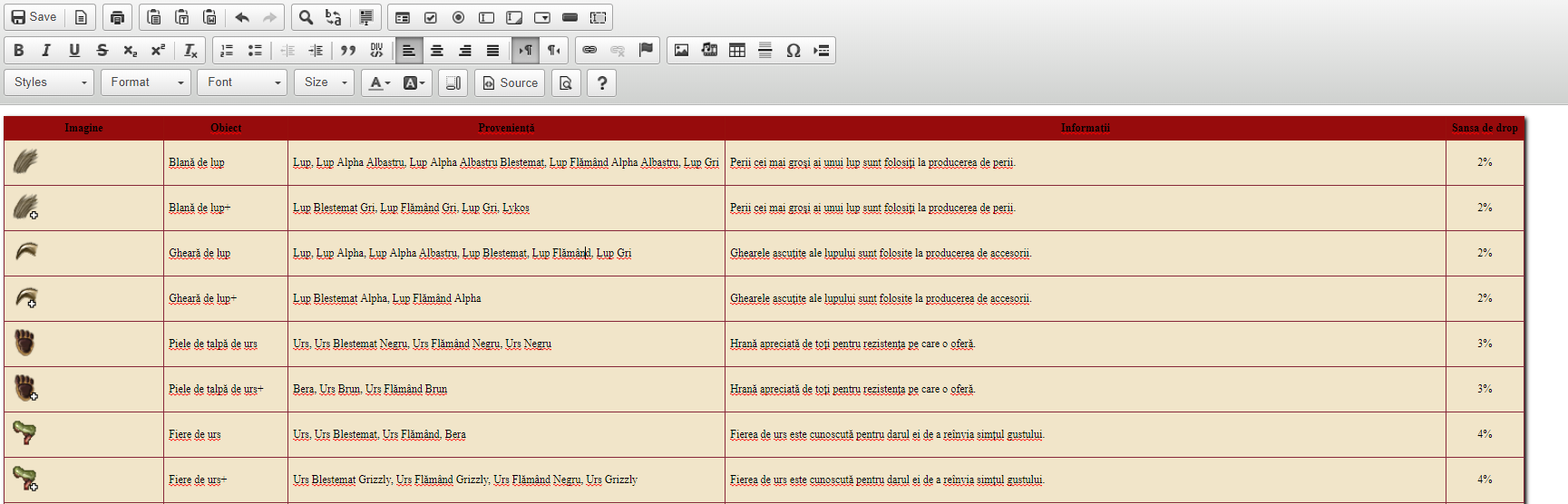Open the background color picker
Screen dimensions: 1568x504
tap(414, 82)
